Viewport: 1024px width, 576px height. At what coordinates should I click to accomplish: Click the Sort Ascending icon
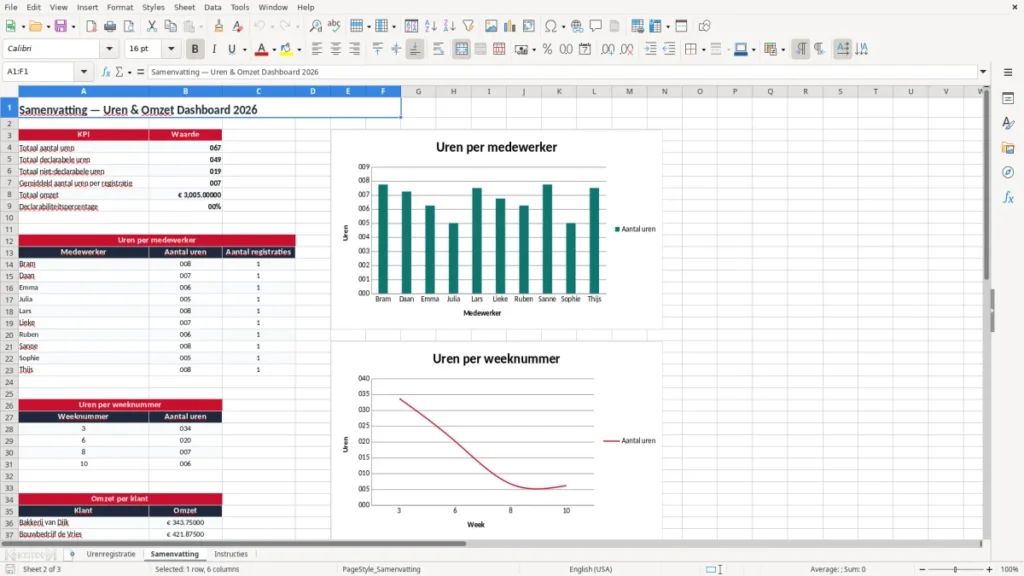(430, 26)
